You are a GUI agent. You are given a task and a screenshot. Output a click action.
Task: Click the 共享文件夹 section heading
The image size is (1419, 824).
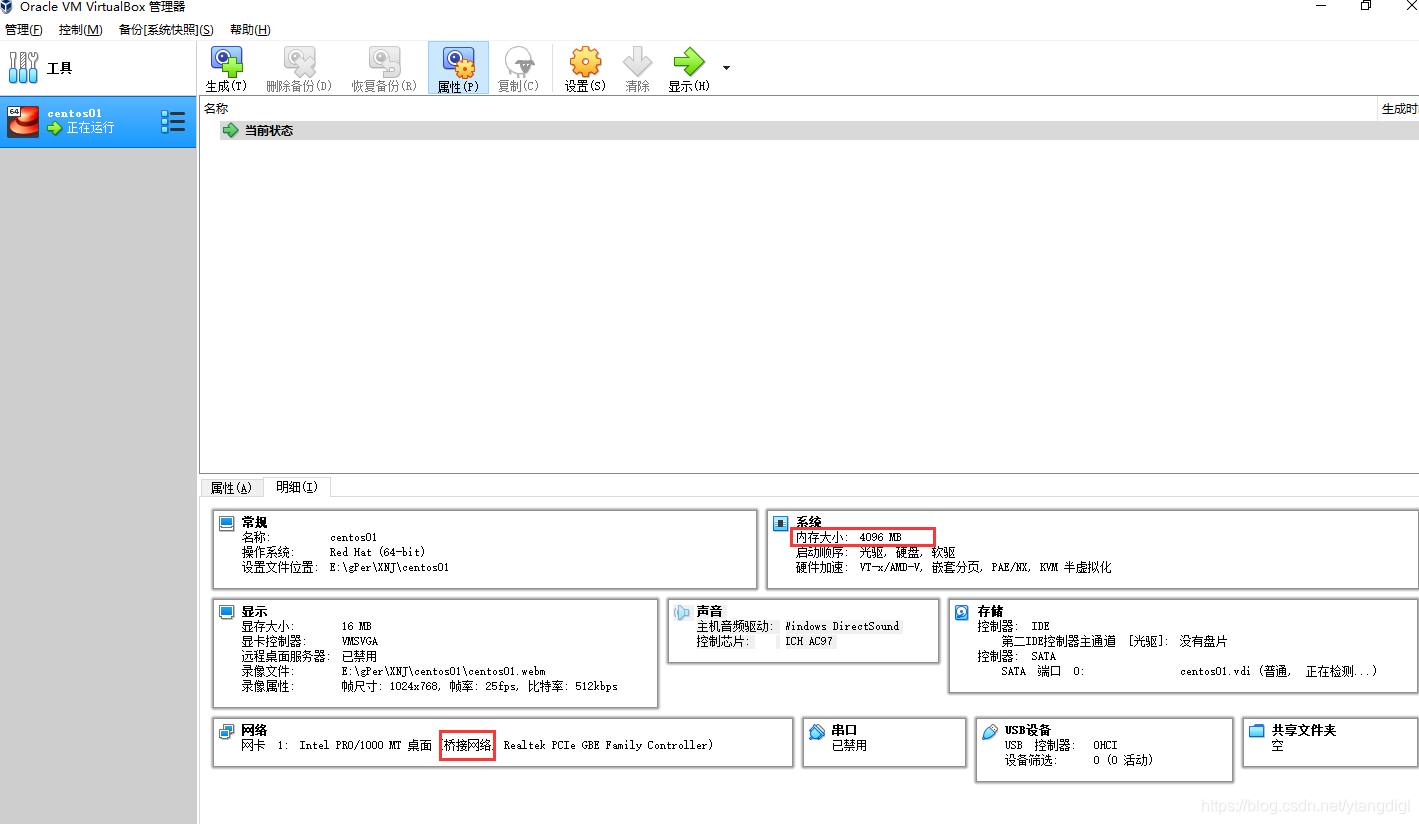1304,730
